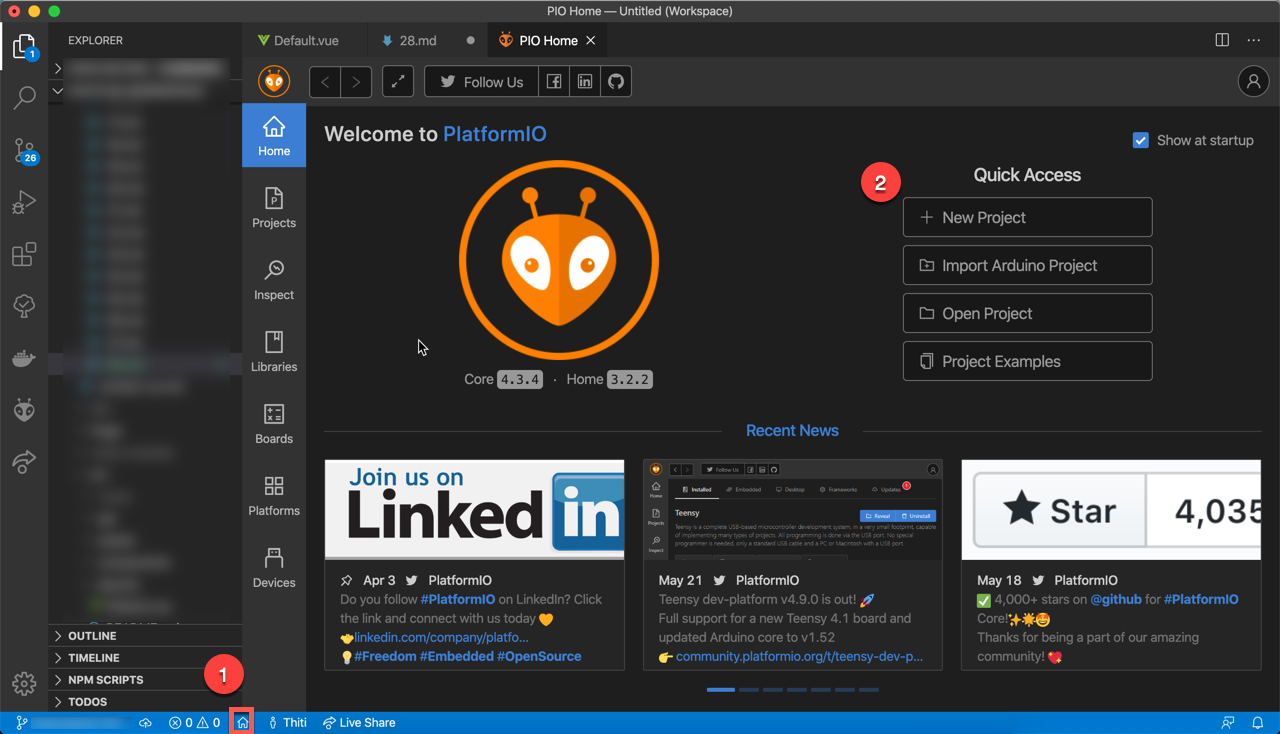The height and width of the screenshot is (734, 1280).
Task: Open the PlatformIO alien icon in activity bar
Action: click(24, 409)
